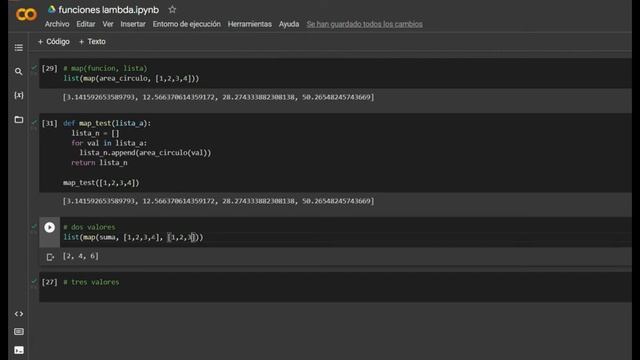Click 'return lista_n' line
The height and width of the screenshot is (360, 640).
(x=99, y=162)
